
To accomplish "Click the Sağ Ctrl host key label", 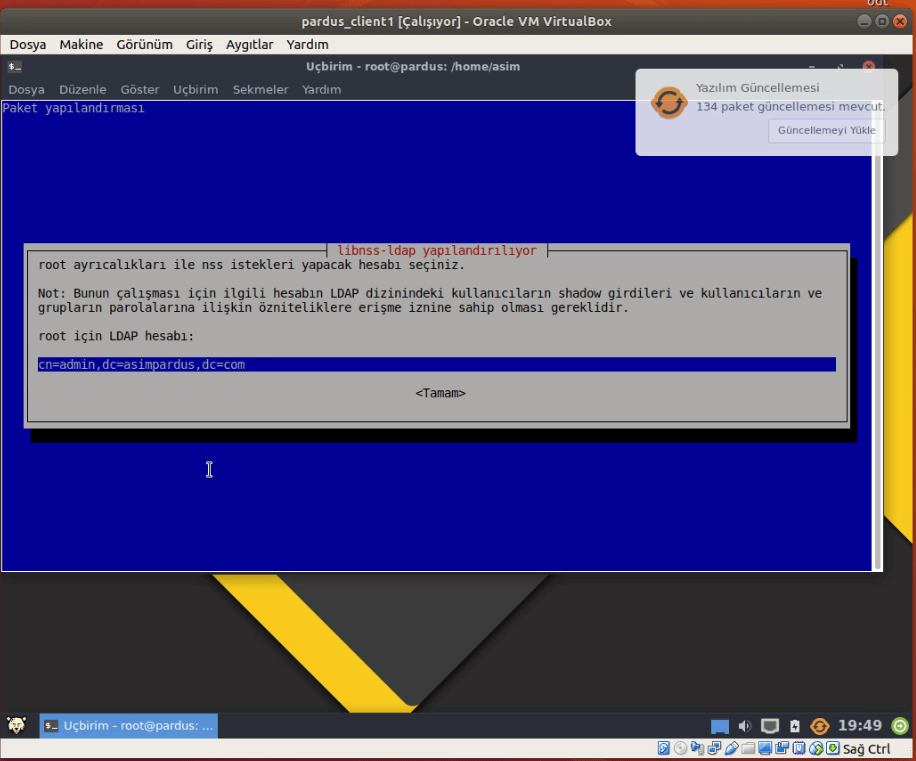I will (x=866, y=749).
